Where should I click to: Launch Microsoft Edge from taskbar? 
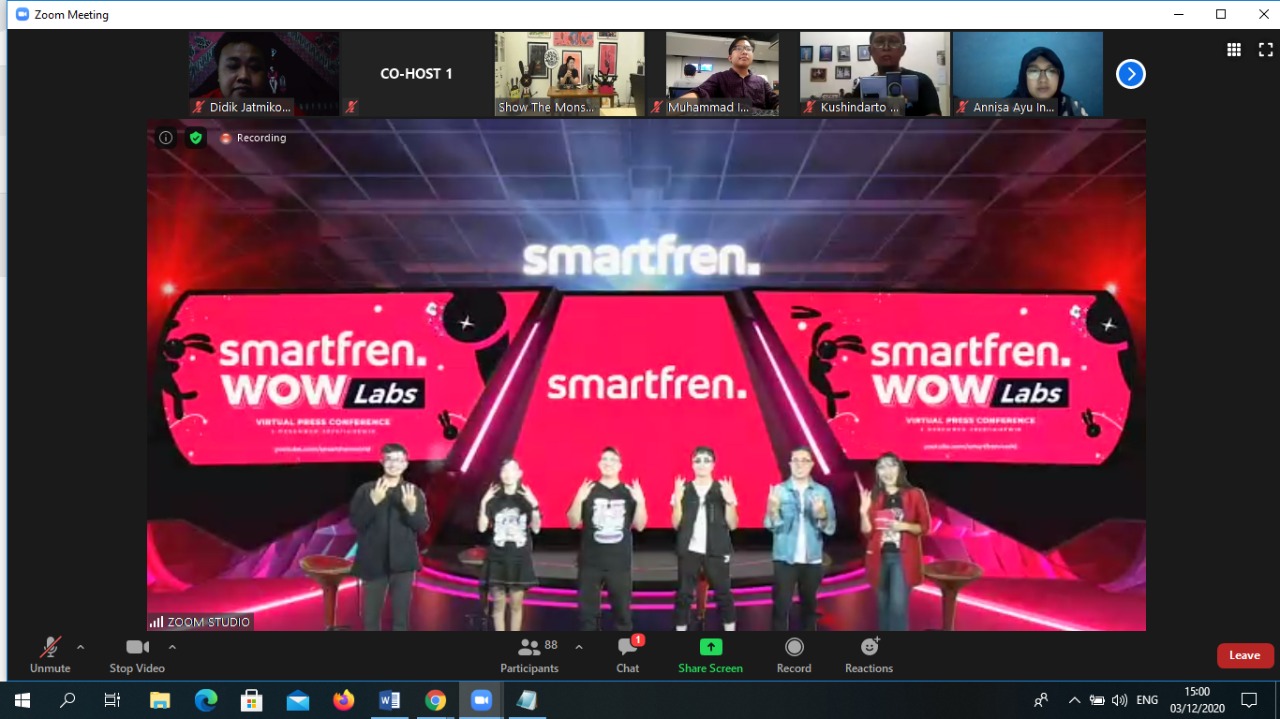click(206, 700)
